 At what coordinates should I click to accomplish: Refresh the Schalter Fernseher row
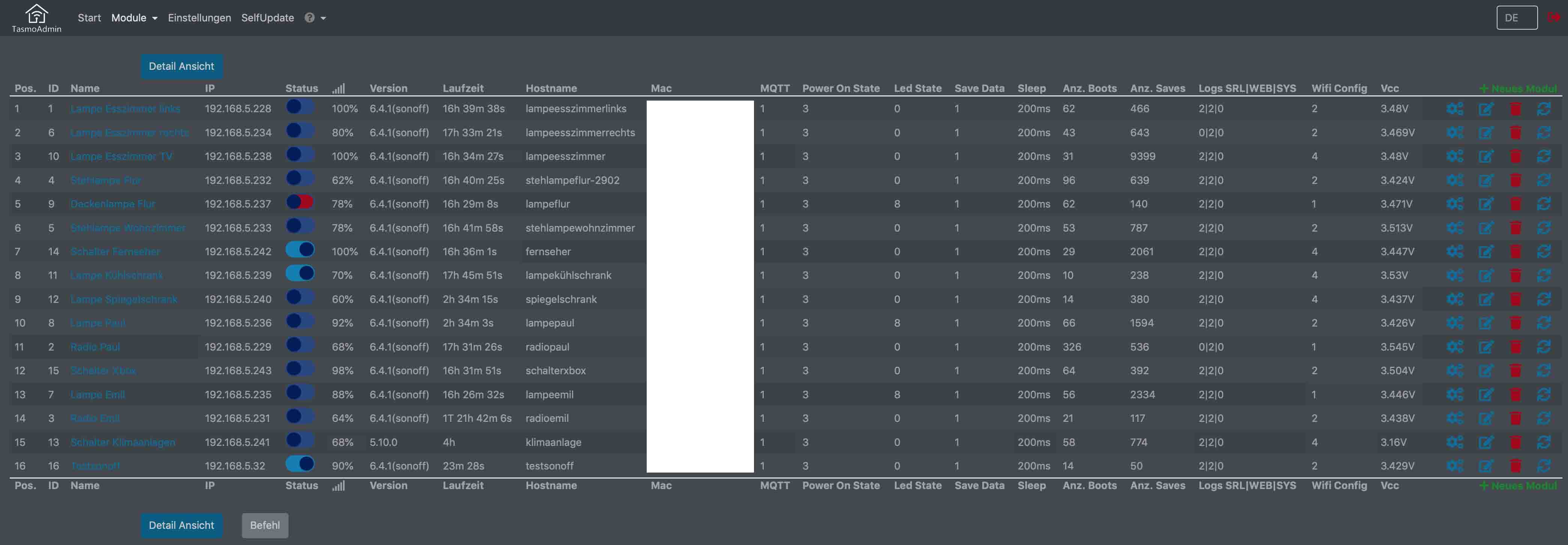tap(1543, 251)
